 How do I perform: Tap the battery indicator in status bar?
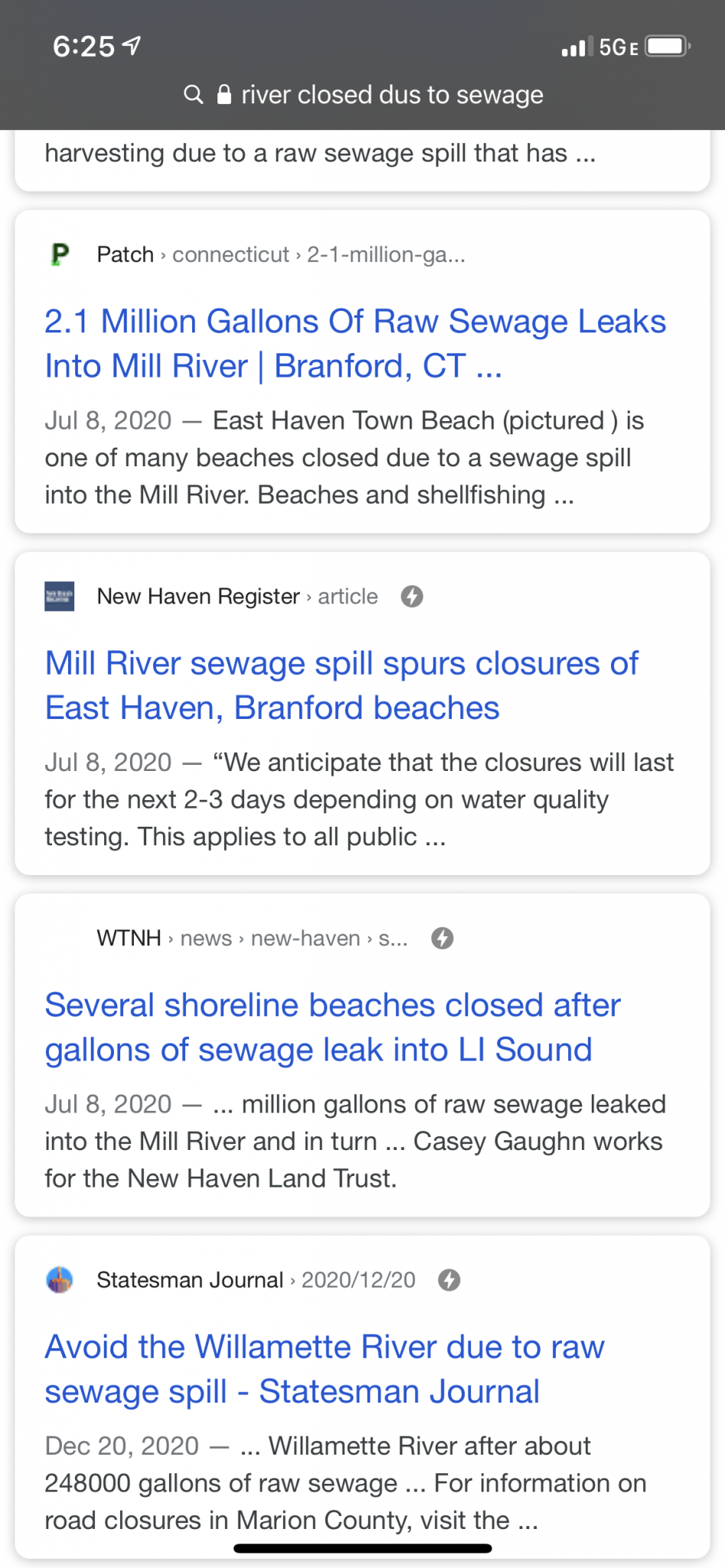tap(668, 47)
